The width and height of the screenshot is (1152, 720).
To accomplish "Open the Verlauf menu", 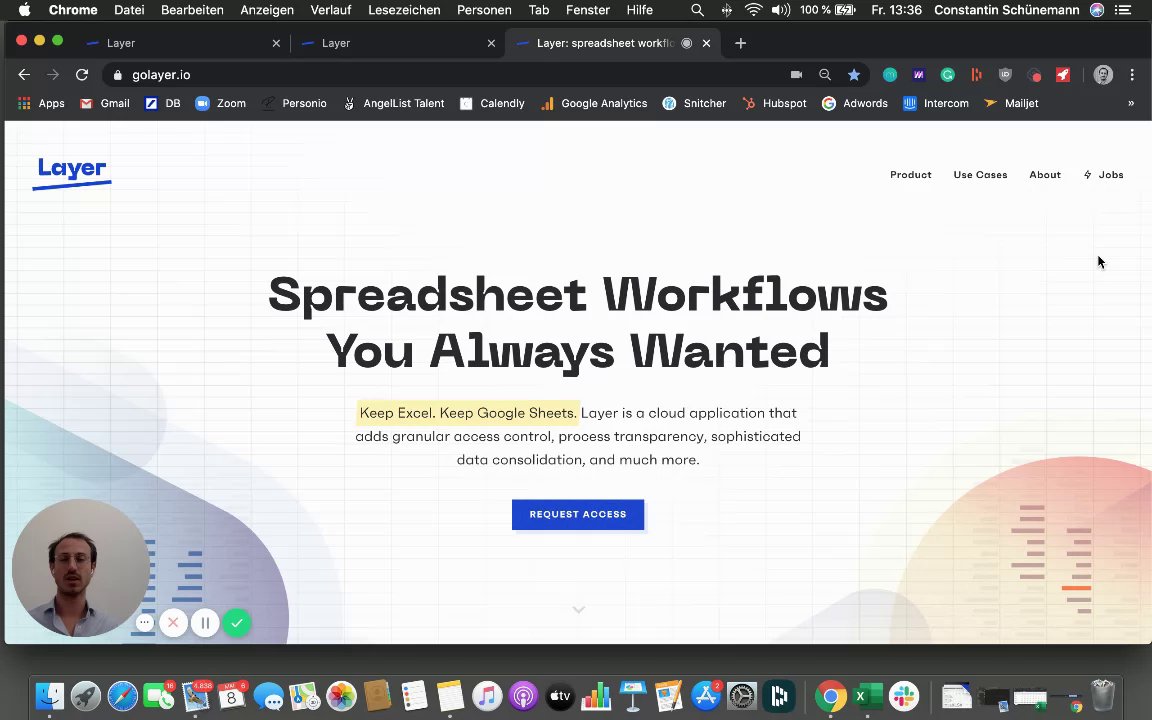I will tap(331, 10).
